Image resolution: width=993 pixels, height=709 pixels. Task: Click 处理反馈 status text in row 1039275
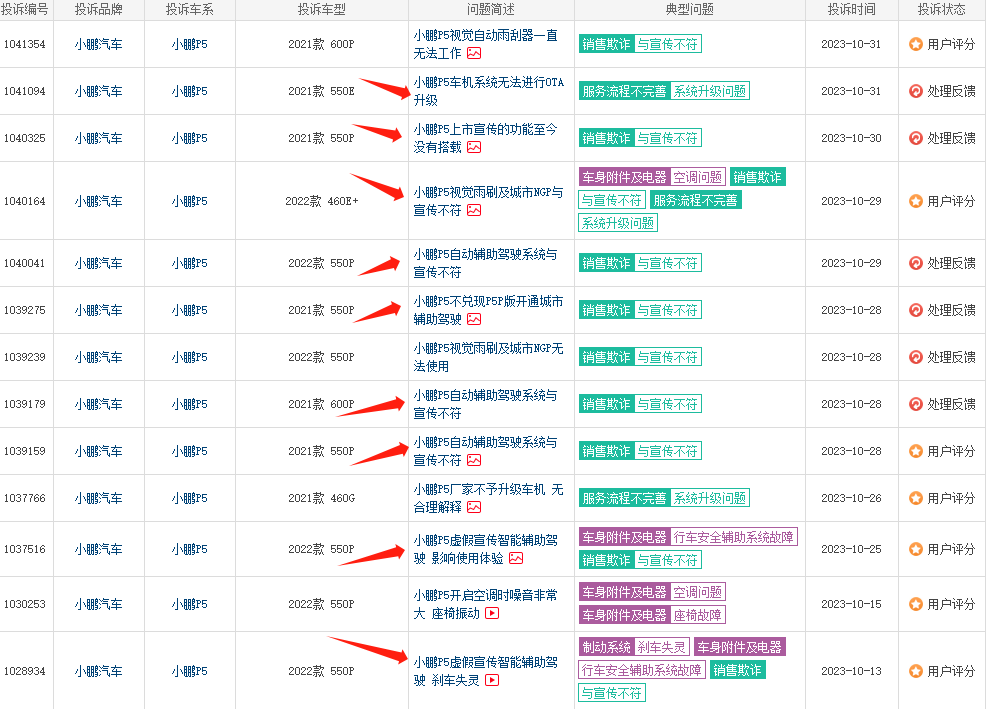pos(951,310)
